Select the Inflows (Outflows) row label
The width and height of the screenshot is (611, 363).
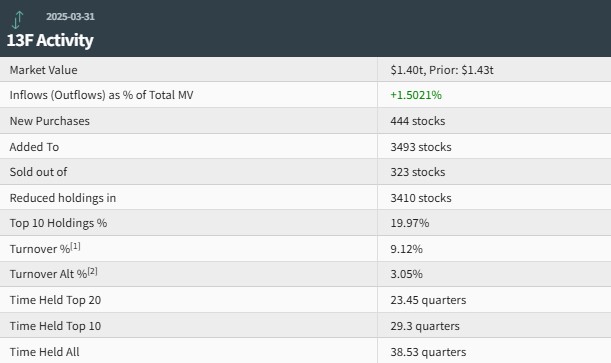coord(101,95)
